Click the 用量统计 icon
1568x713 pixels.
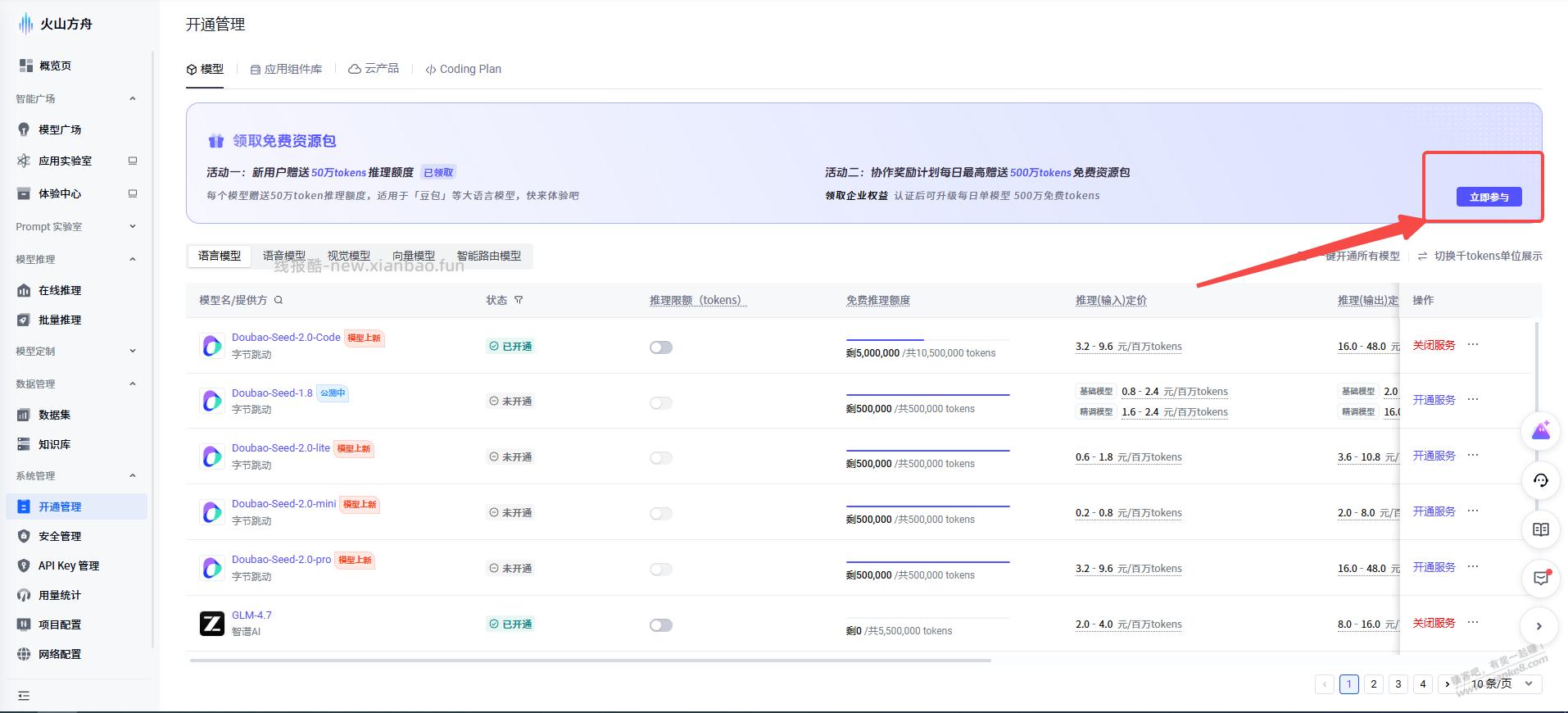coord(24,595)
